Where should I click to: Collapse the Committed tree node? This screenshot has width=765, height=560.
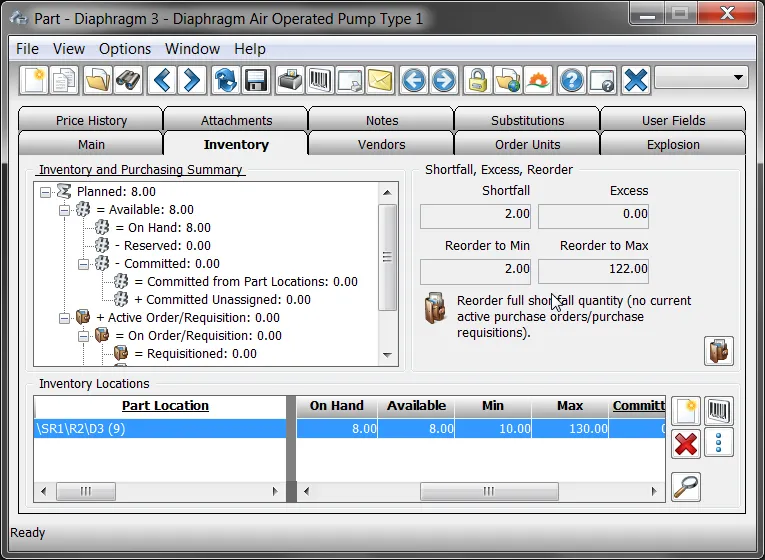click(83, 264)
